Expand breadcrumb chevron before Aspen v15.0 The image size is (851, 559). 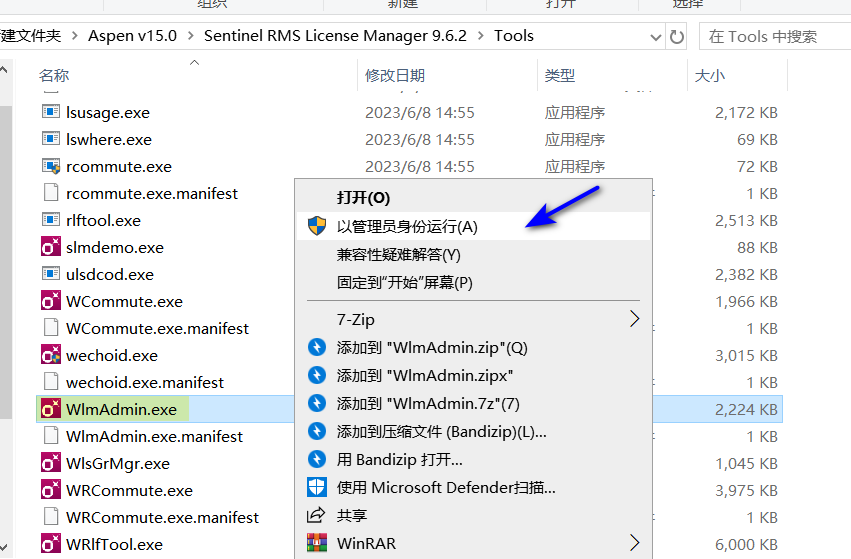pos(74,36)
